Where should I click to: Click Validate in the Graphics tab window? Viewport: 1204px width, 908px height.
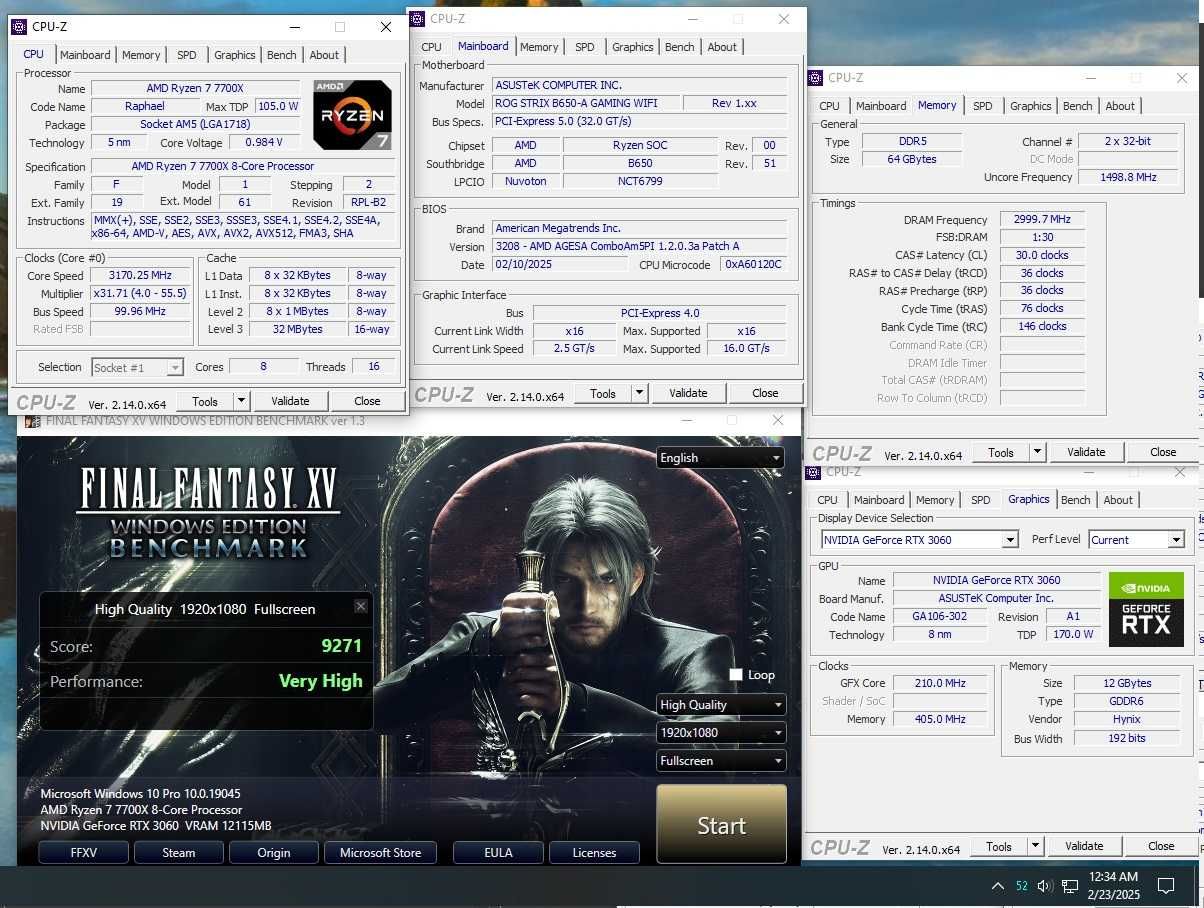(1084, 846)
